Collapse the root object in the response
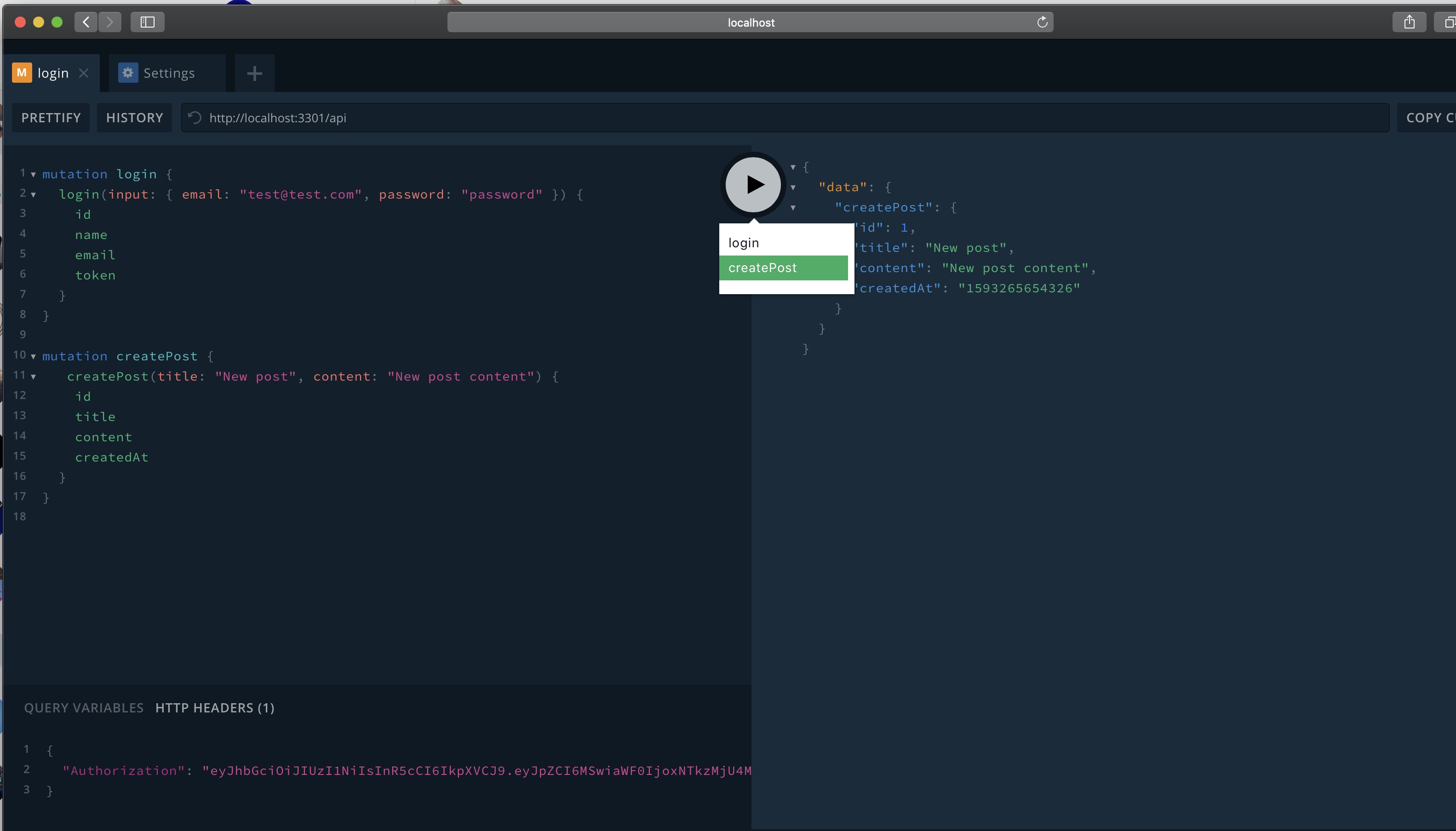This screenshot has height=831, width=1456. (x=793, y=167)
